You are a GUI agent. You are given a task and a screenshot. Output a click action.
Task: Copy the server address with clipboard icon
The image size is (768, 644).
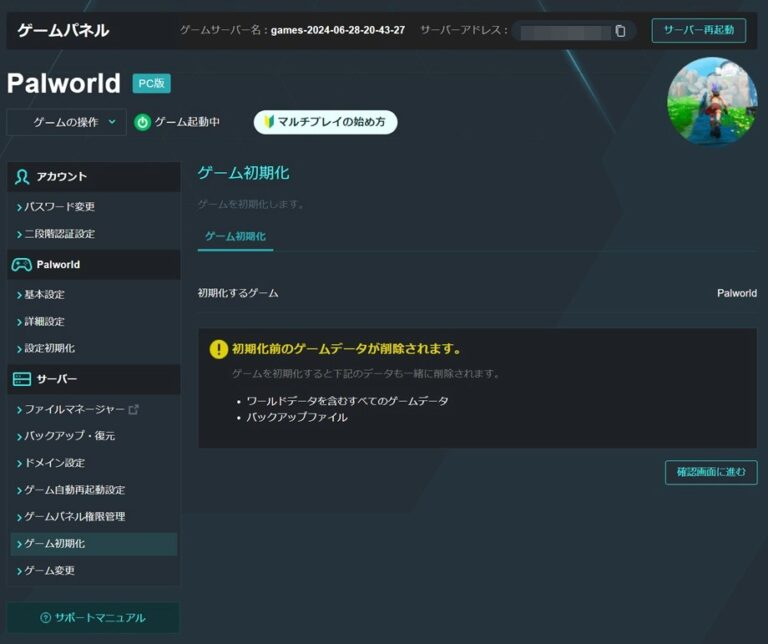click(x=620, y=31)
